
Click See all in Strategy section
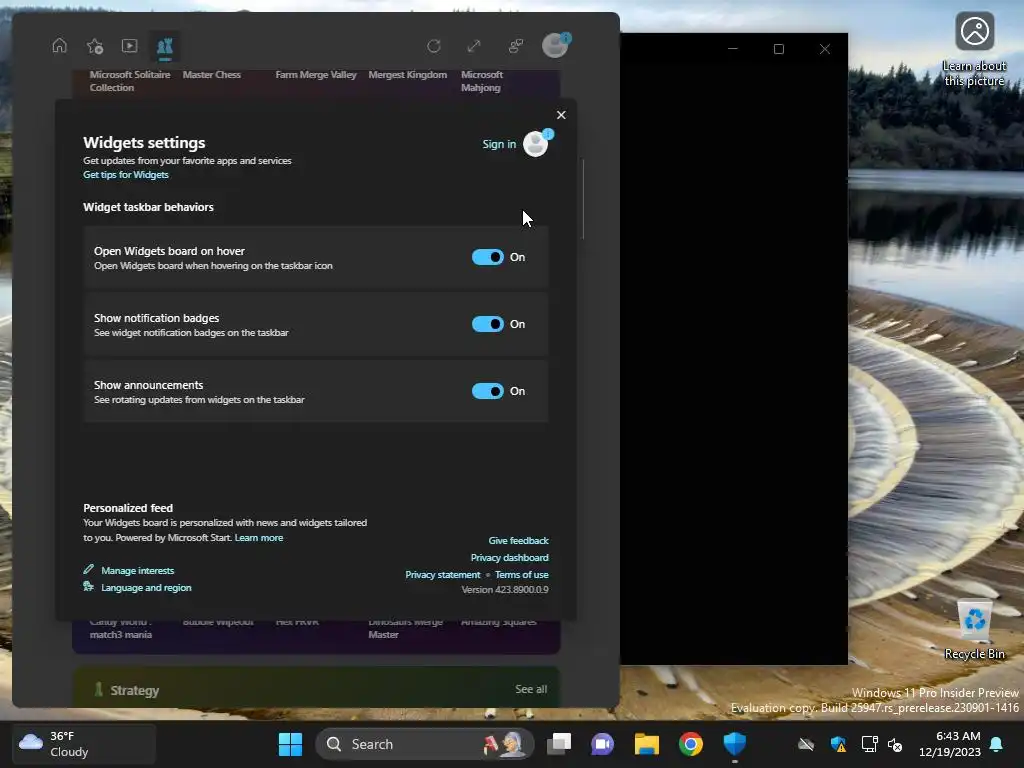[531, 689]
